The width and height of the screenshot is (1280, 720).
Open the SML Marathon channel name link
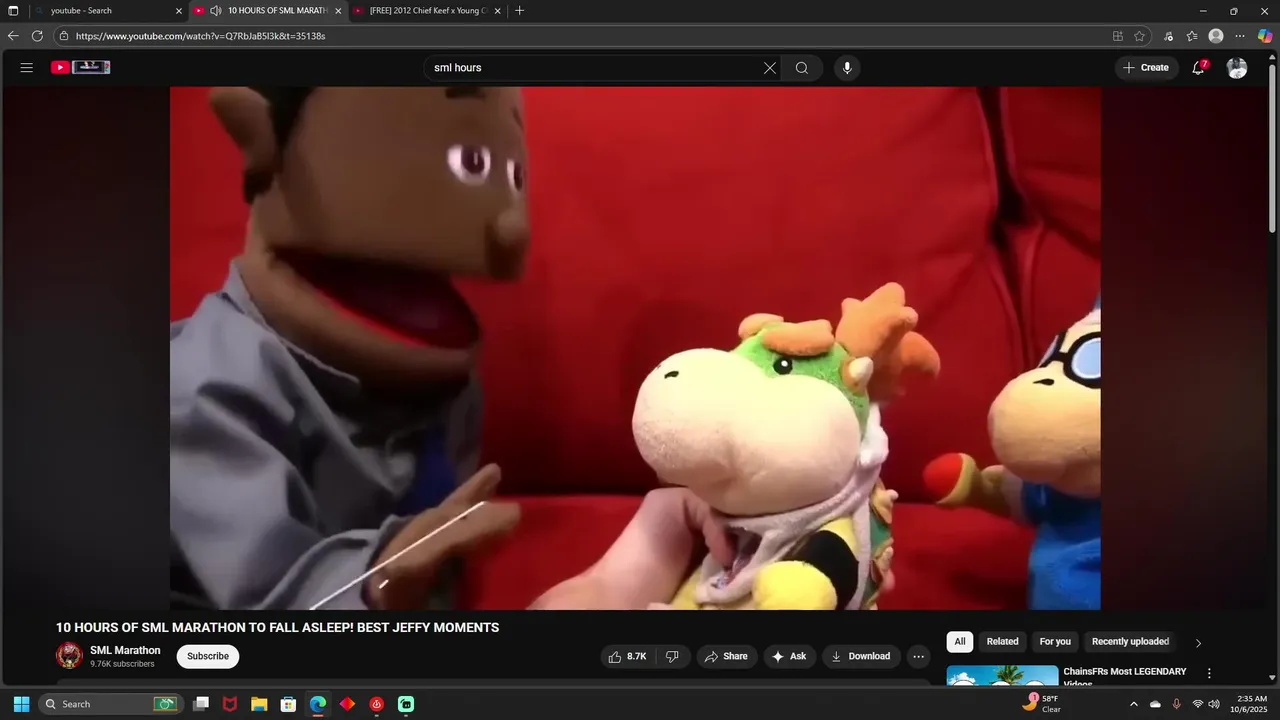point(125,650)
